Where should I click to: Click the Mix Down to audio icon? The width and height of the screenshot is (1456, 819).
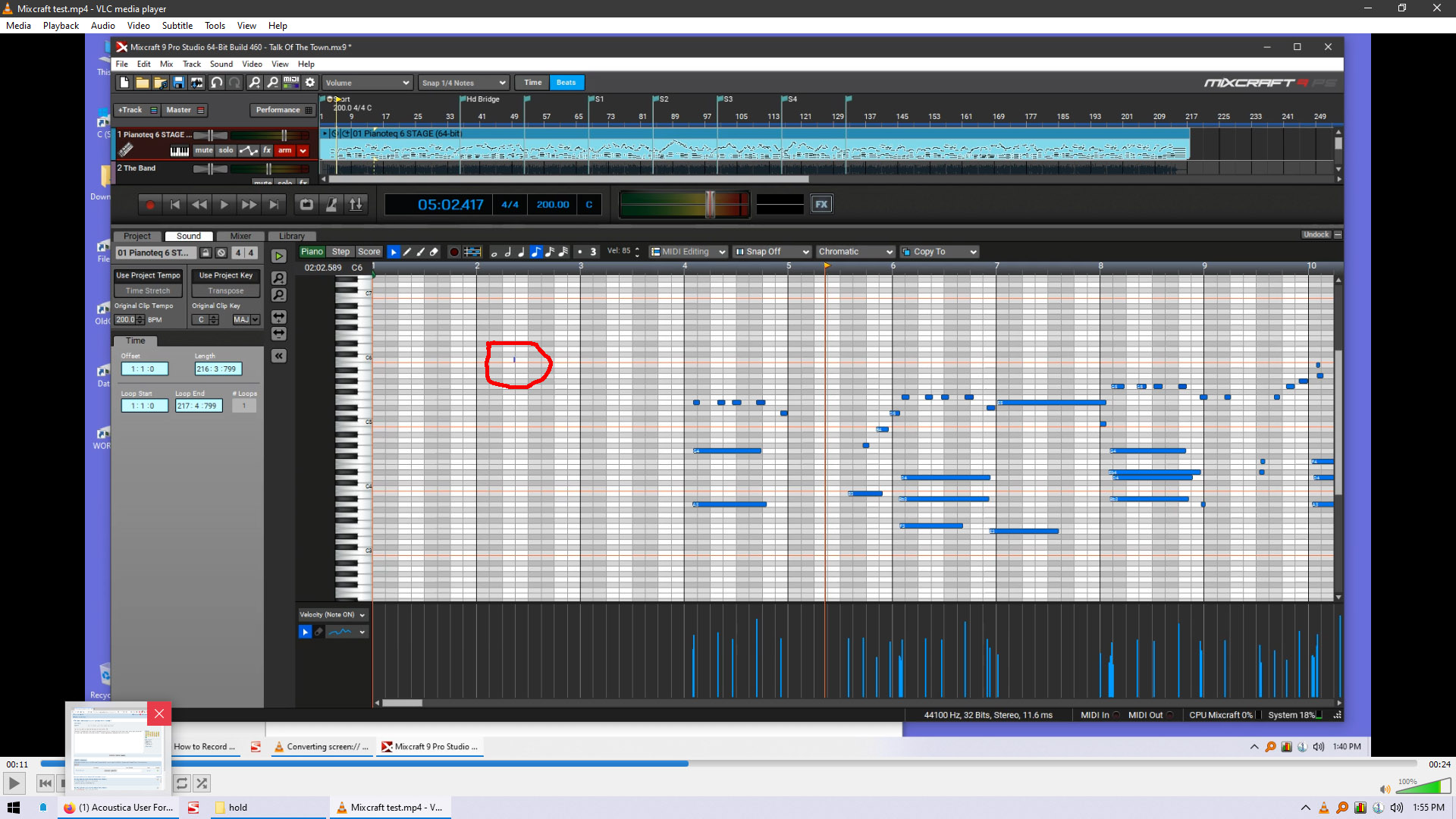[x=196, y=83]
